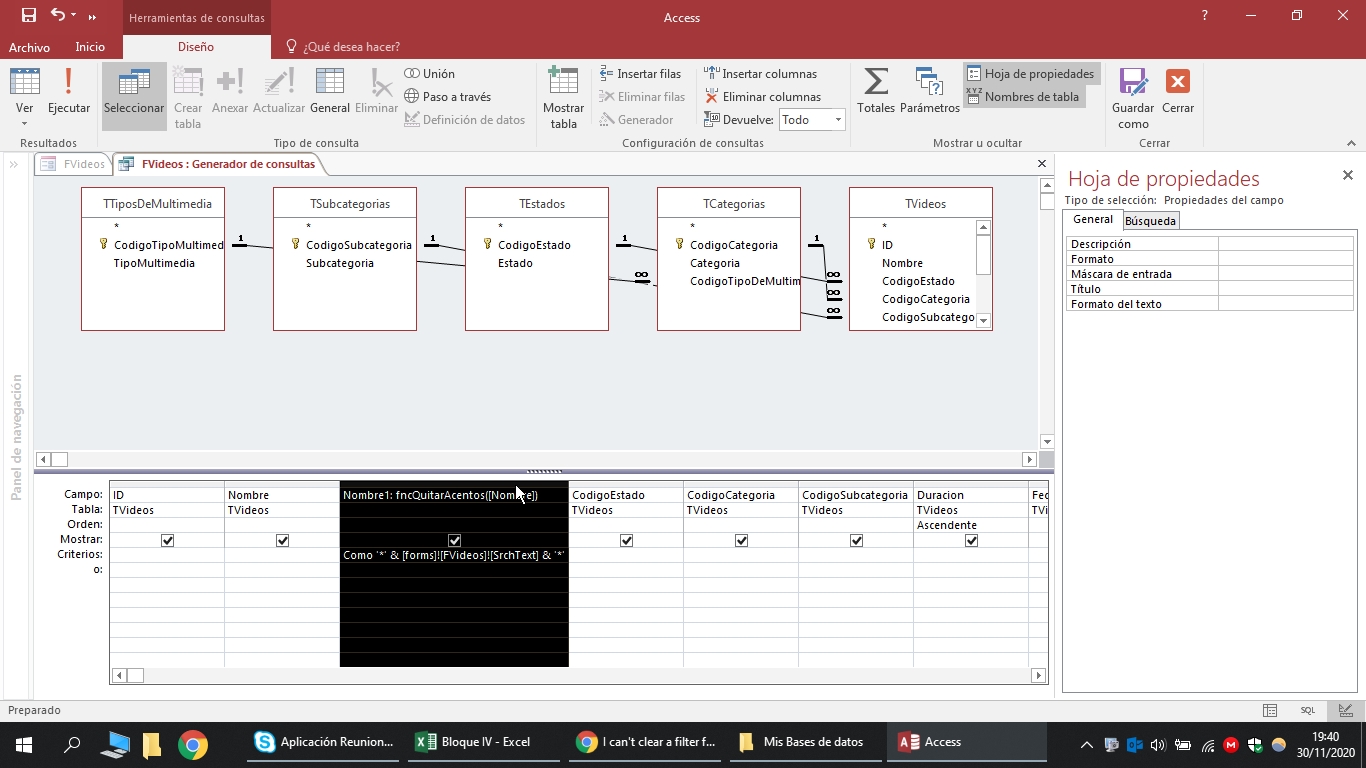
Task: Open Excel Bloque IV from taskbar
Action: [474, 742]
